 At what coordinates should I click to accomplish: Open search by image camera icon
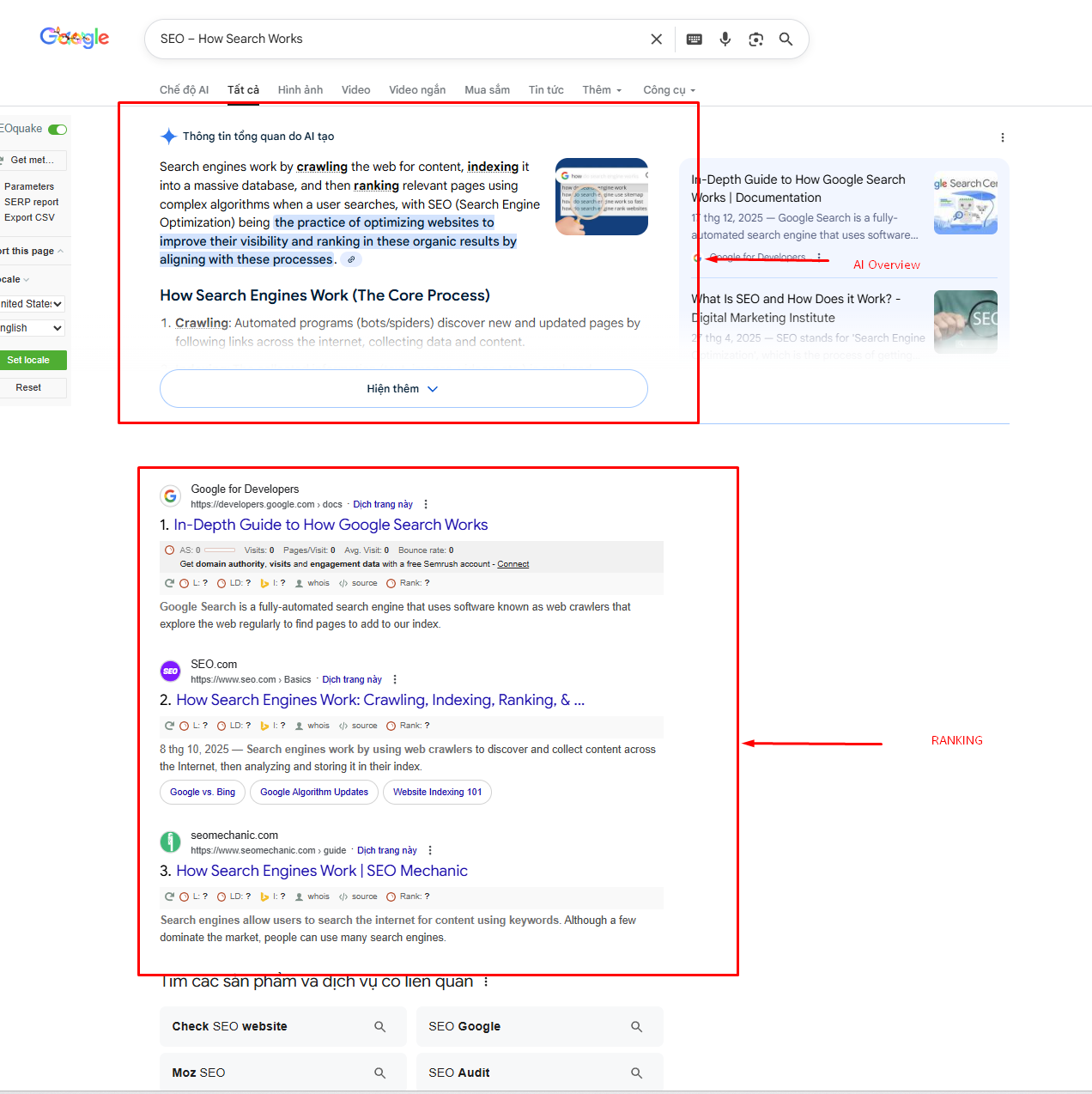(756, 40)
